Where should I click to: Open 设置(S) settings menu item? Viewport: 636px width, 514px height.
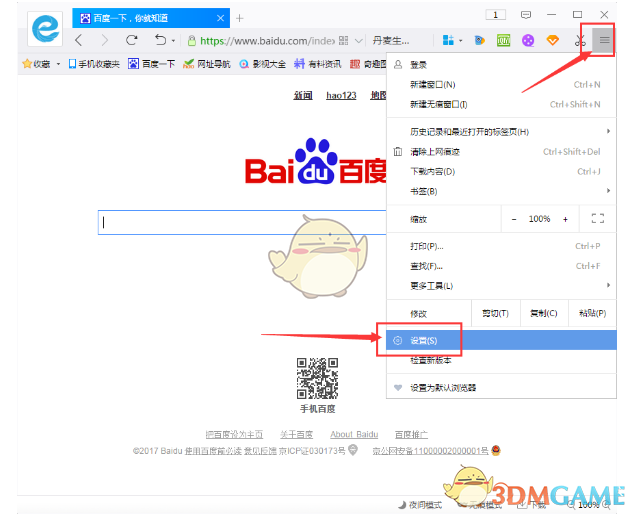501,340
